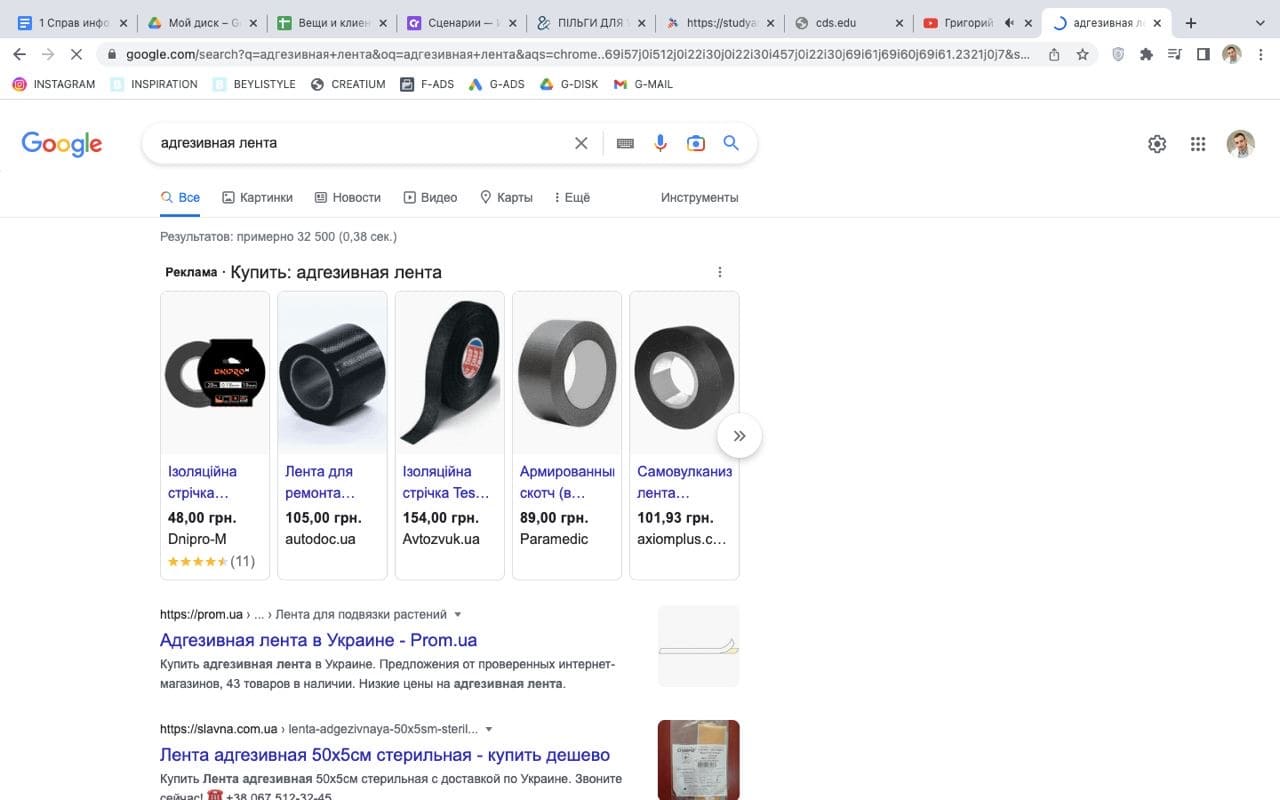Switch to the Карты search tab
This screenshot has width=1280, height=800.
506,197
